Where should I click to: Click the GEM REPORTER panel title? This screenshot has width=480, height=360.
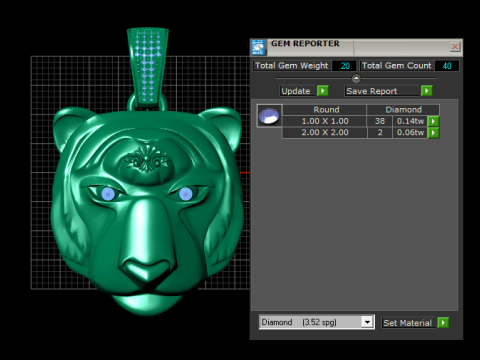[305, 44]
